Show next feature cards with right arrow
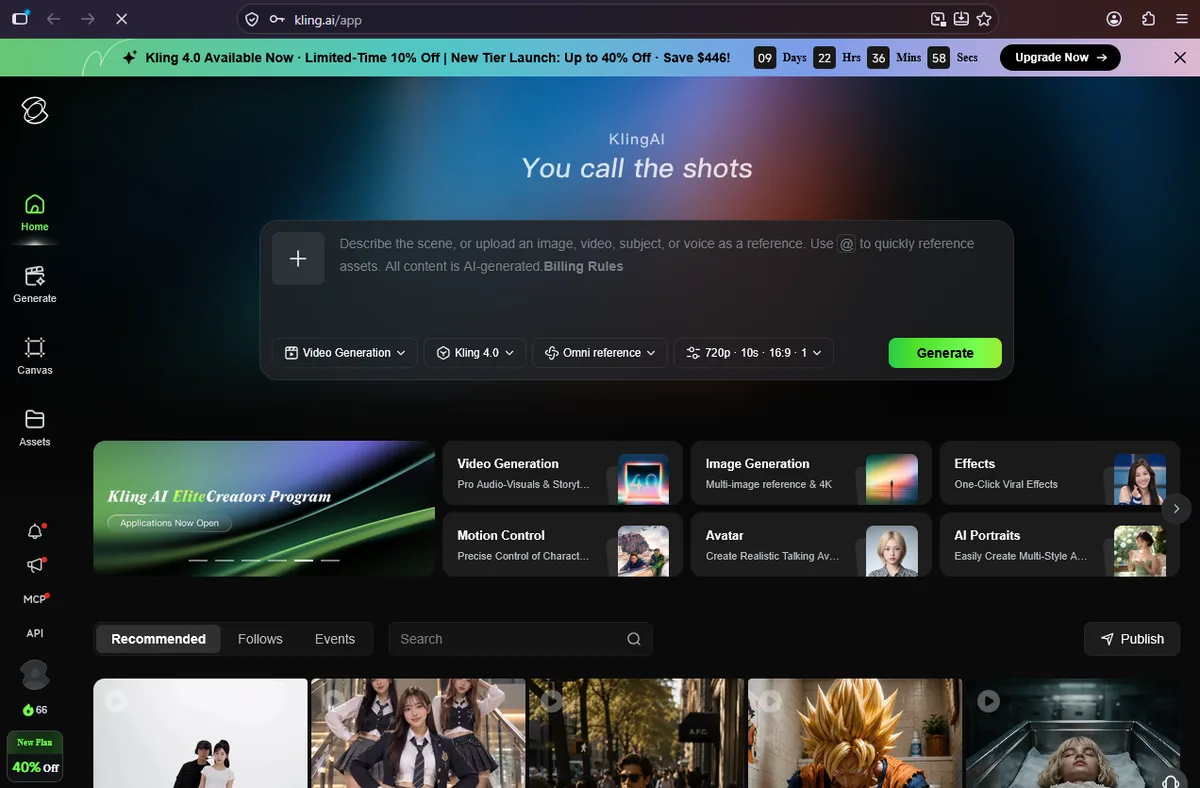 1176,508
